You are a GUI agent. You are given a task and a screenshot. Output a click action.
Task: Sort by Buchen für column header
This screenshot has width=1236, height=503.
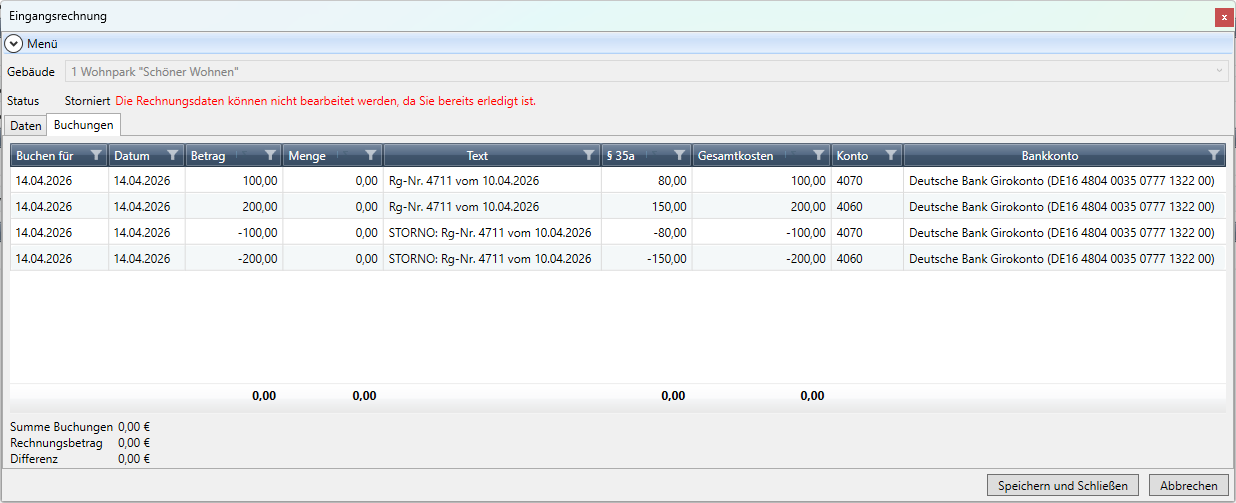[45, 156]
